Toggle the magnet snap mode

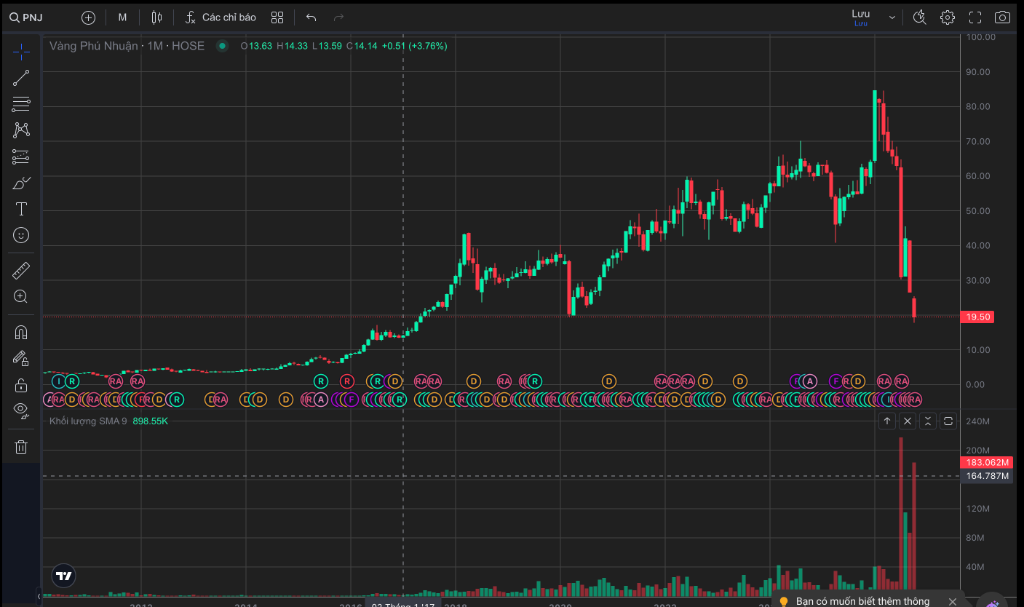pyautogui.click(x=21, y=333)
